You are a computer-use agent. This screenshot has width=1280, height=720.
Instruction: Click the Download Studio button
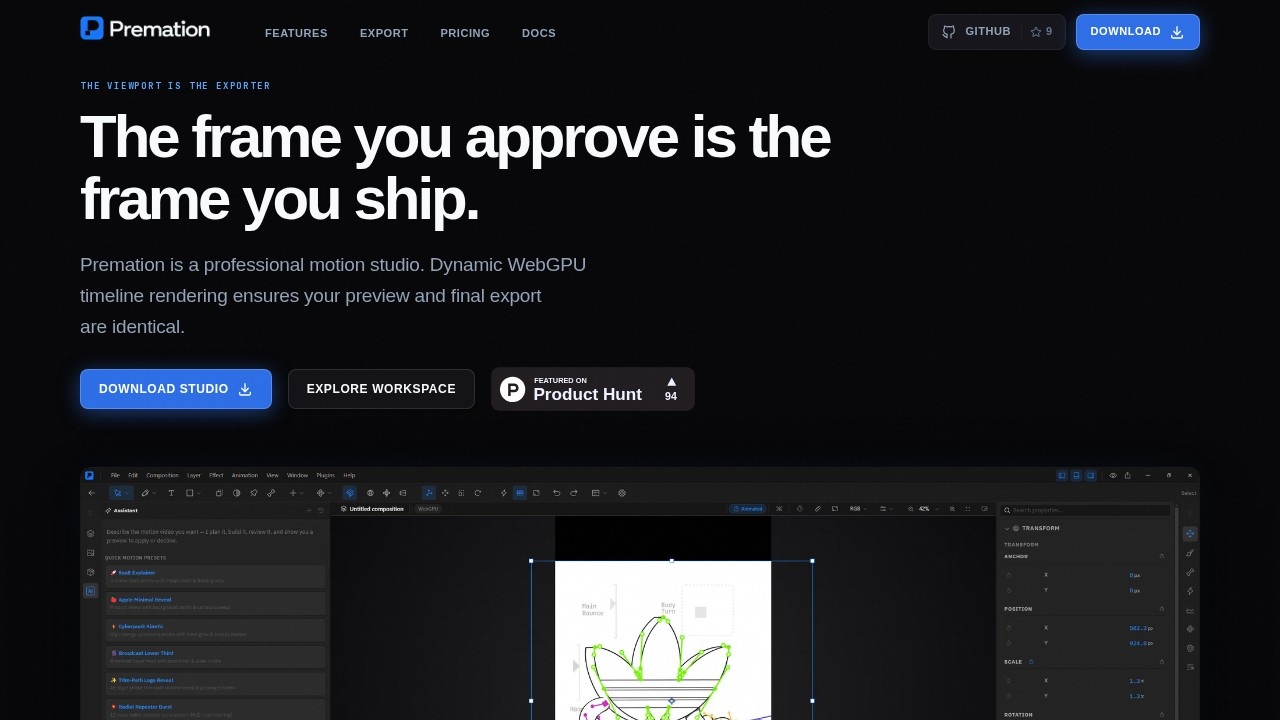176,389
